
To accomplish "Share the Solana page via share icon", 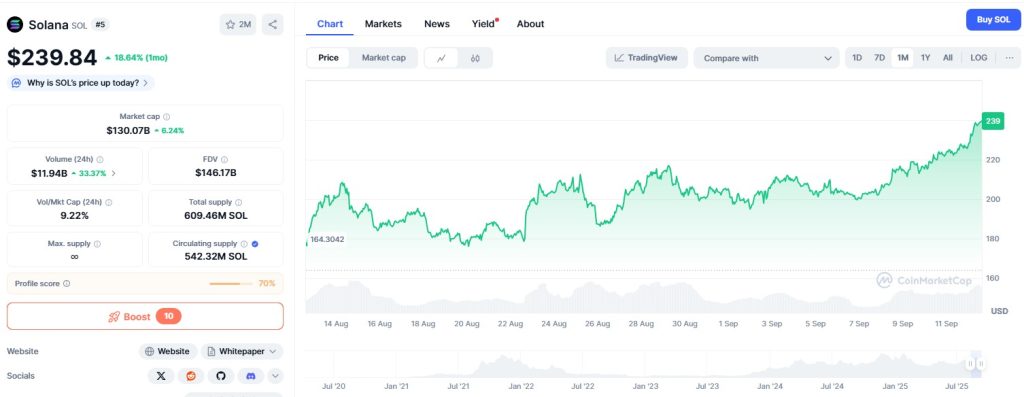I will 272,25.
